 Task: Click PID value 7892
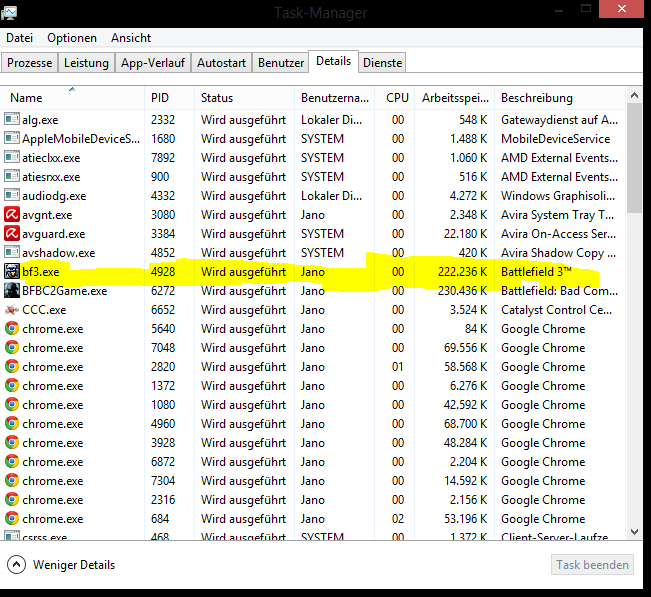click(x=163, y=158)
